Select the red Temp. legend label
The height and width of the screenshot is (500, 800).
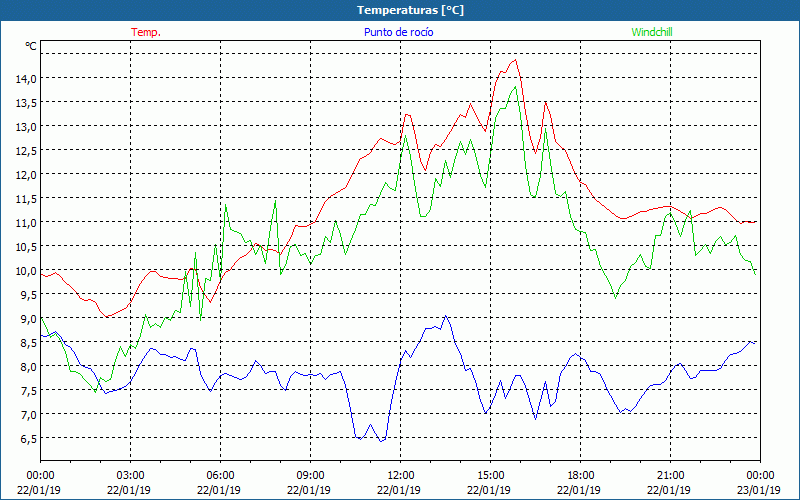click(x=146, y=32)
